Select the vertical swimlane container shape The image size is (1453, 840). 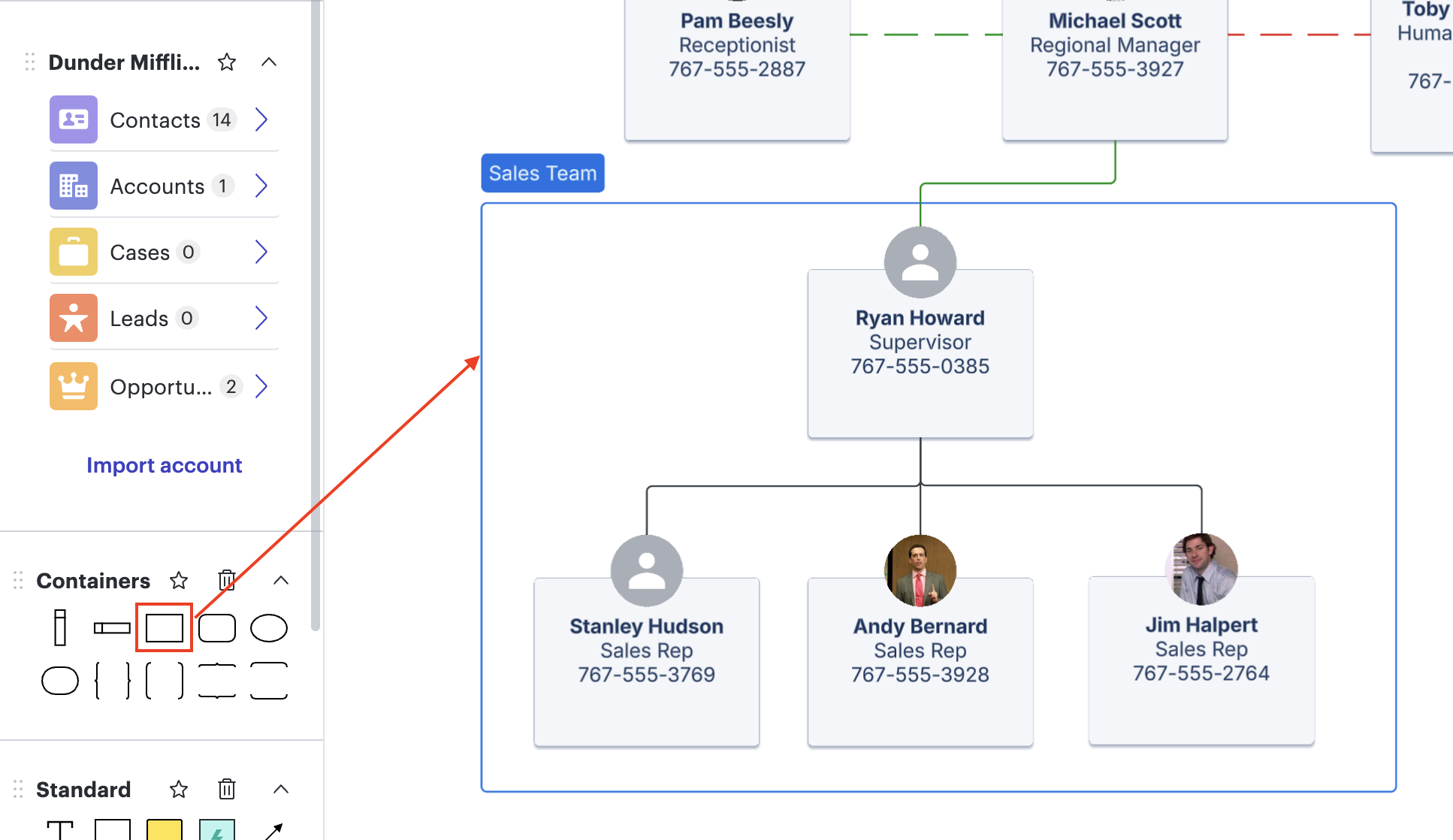pos(60,627)
